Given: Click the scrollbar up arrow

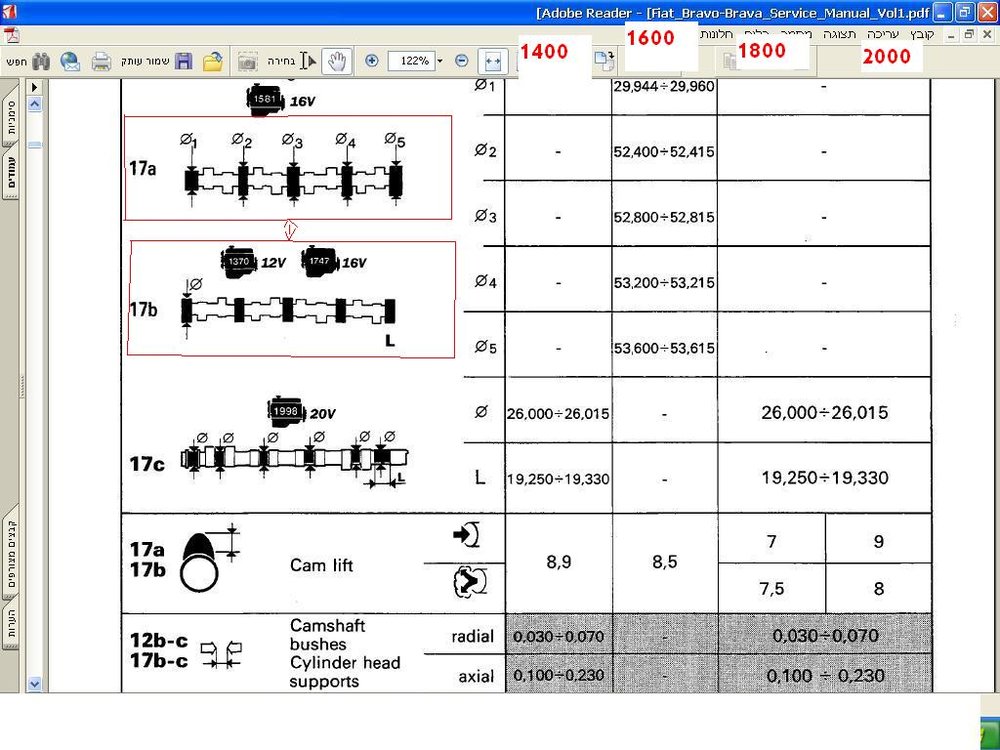Looking at the screenshot, I should (34, 103).
